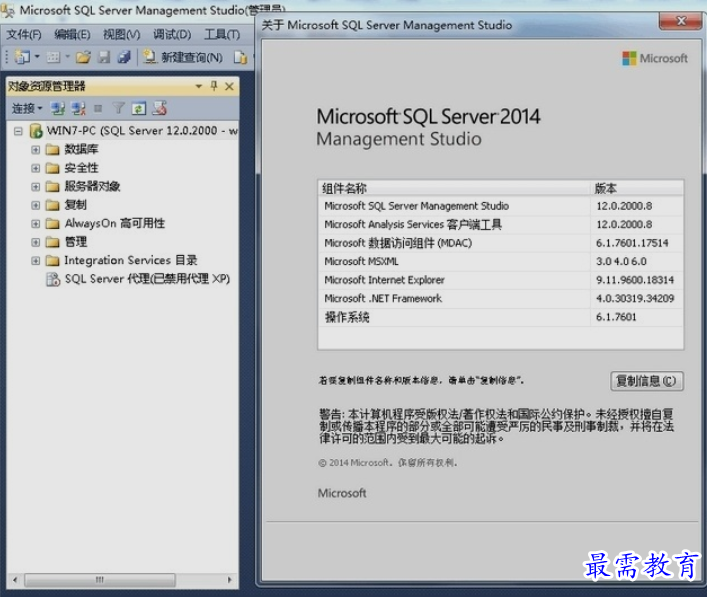Close the 对象资源管理器 panel

(x=229, y=86)
